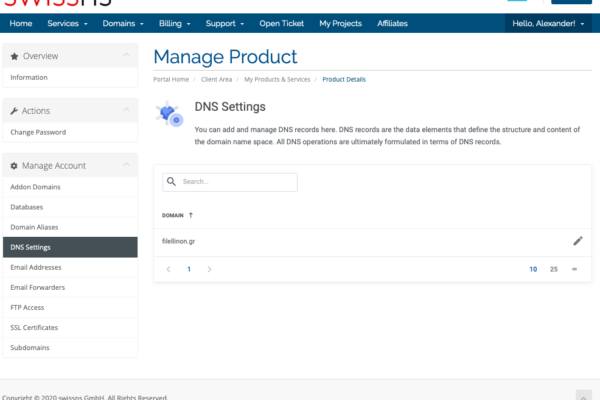The height and width of the screenshot is (400, 600).
Task: Click the scroll-to-top arrow in footer
Action: point(583,395)
